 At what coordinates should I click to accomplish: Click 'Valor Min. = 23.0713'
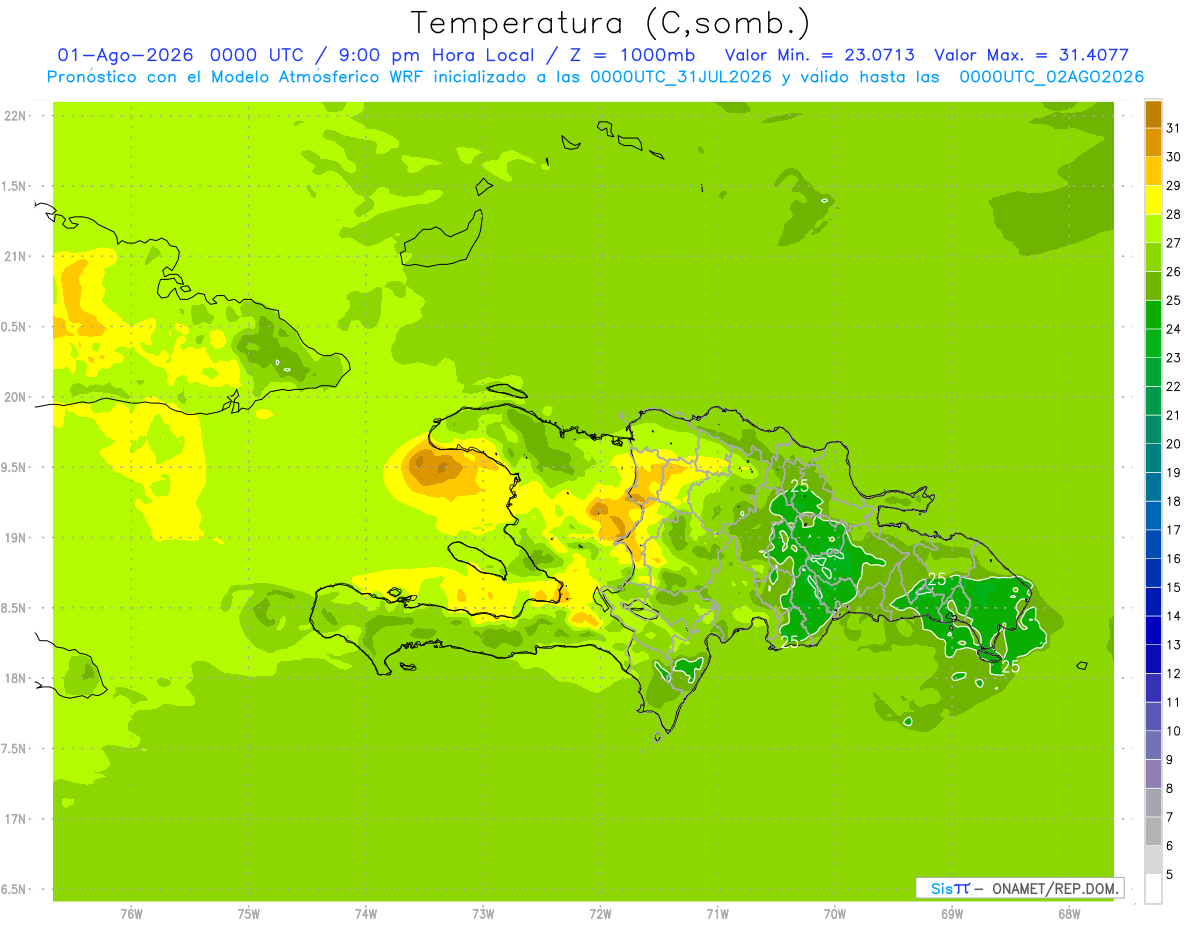click(x=819, y=55)
